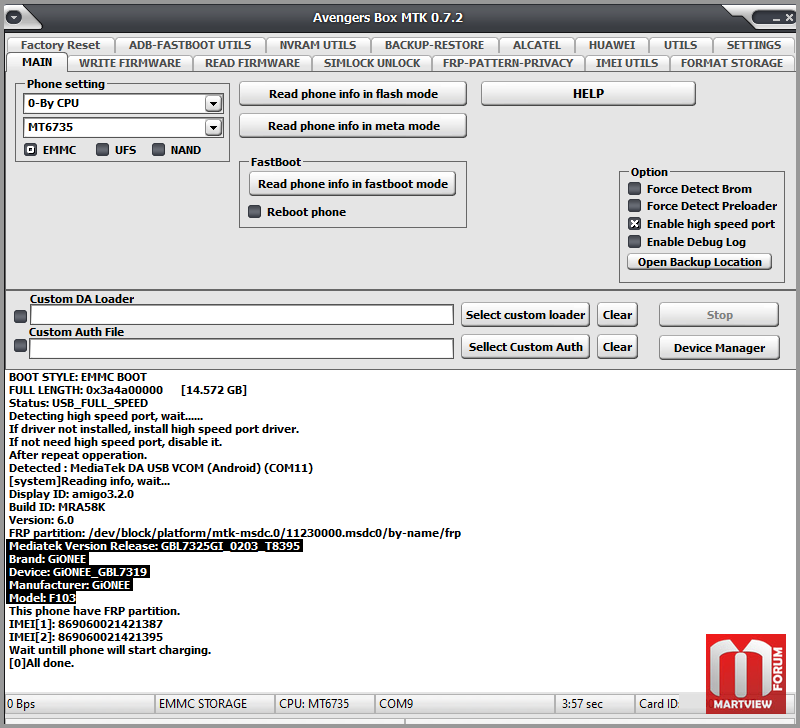The height and width of the screenshot is (728, 800).
Task: Click the Model: F103 line
Action: 42,598
